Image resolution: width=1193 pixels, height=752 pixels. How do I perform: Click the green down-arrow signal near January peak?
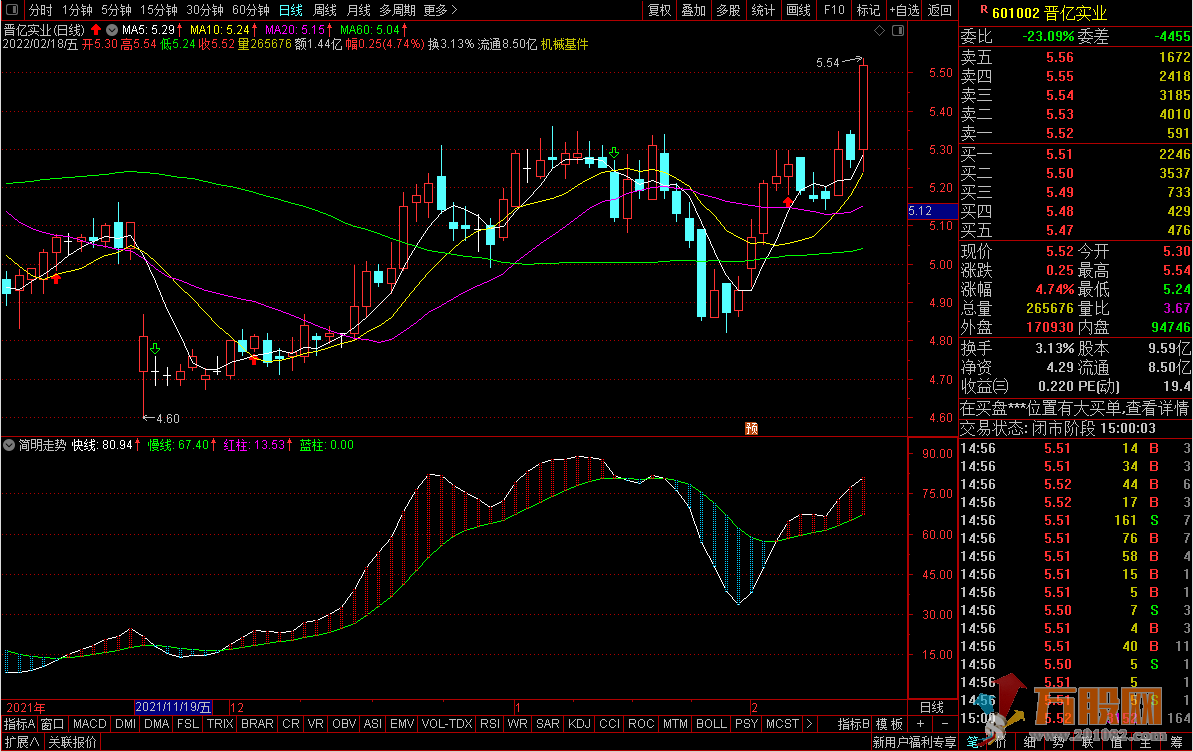[x=613, y=153]
